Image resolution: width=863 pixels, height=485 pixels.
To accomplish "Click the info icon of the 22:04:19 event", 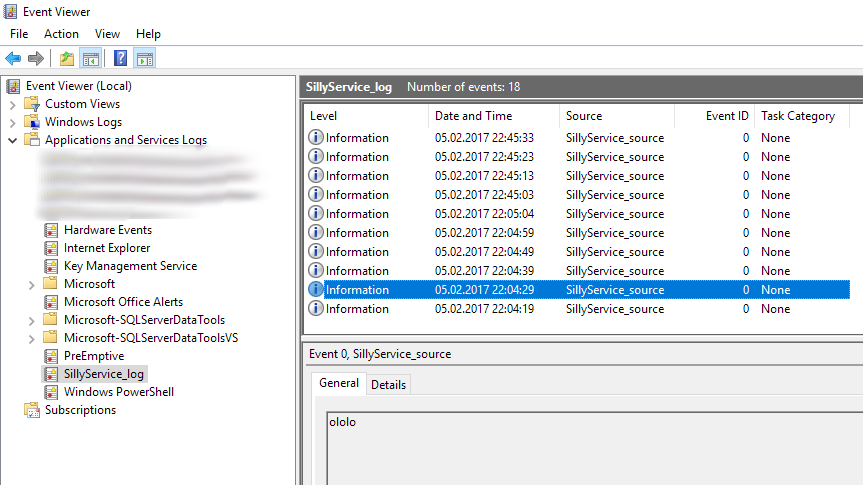I will click(315, 308).
